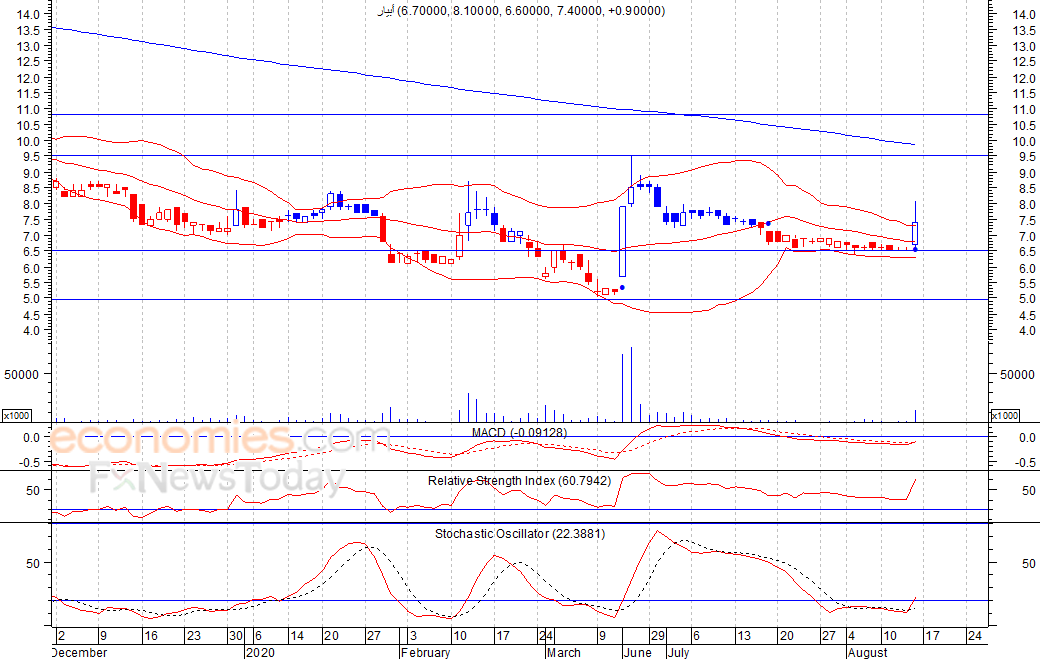Click the June month label
Screen dimensions: 1040x659
[x=638, y=652]
